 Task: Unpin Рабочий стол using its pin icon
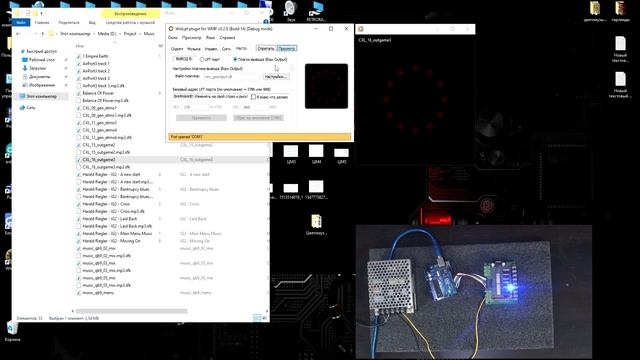pos(66,60)
